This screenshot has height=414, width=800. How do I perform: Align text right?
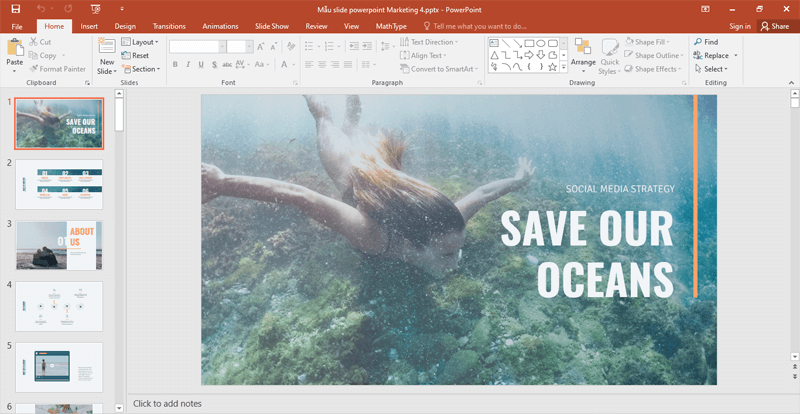[335, 64]
